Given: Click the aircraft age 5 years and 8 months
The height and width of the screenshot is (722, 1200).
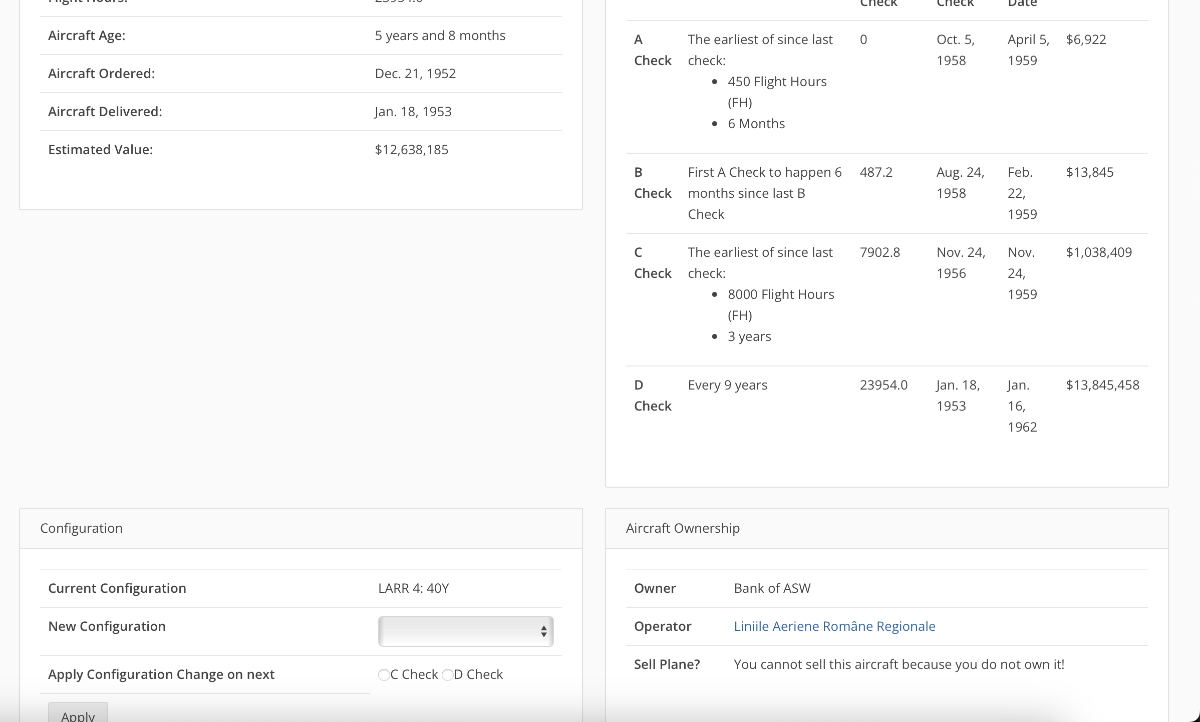Looking at the screenshot, I should pos(440,36).
